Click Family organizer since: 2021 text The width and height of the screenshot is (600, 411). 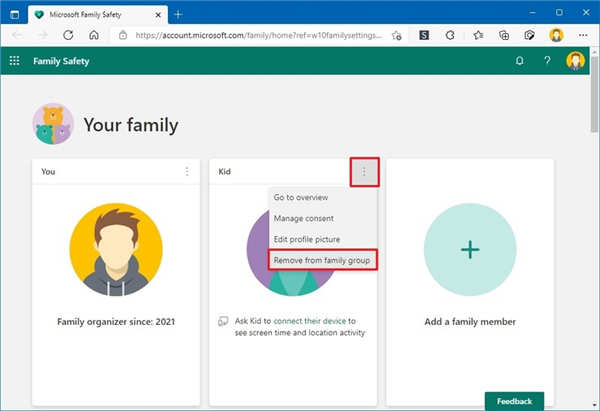[116, 321]
